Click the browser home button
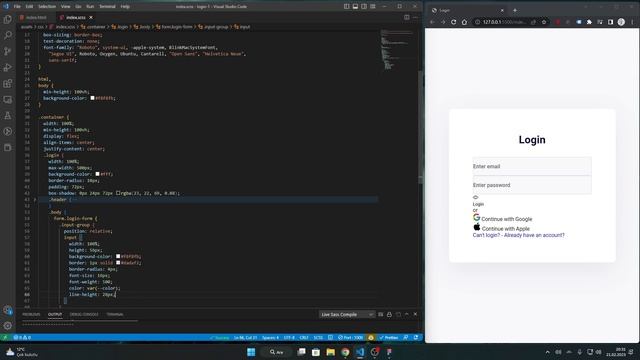Viewport: 640px width, 360px height. [x=464, y=22]
